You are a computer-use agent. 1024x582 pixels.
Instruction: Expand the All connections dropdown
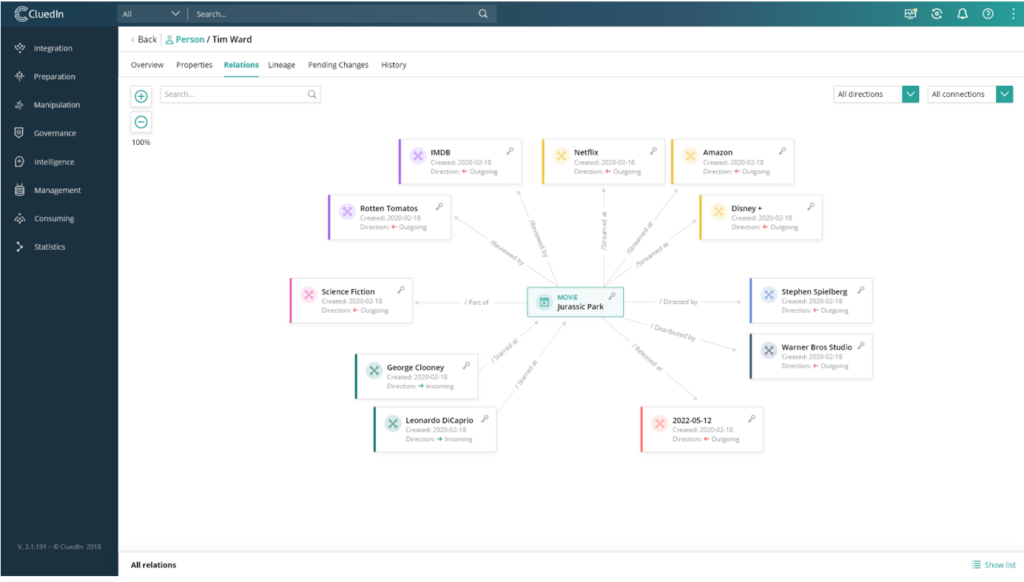[1004, 94]
